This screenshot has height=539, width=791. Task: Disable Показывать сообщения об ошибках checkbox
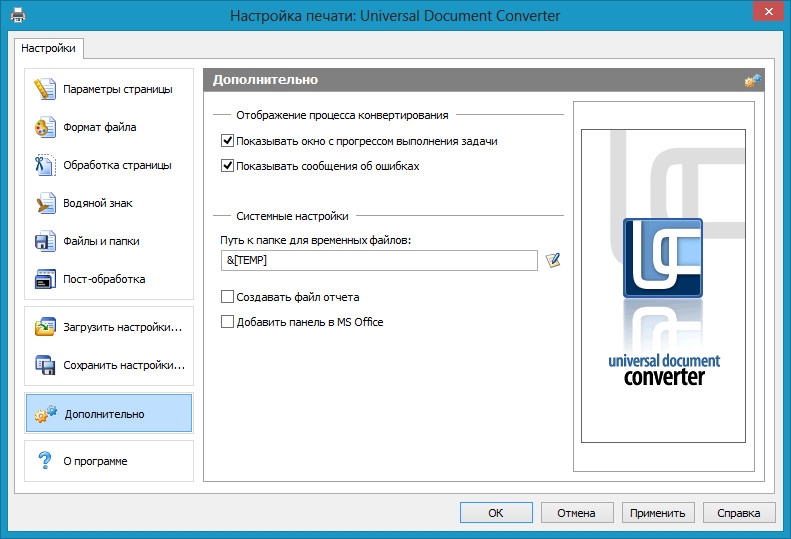tap(228, 166)
